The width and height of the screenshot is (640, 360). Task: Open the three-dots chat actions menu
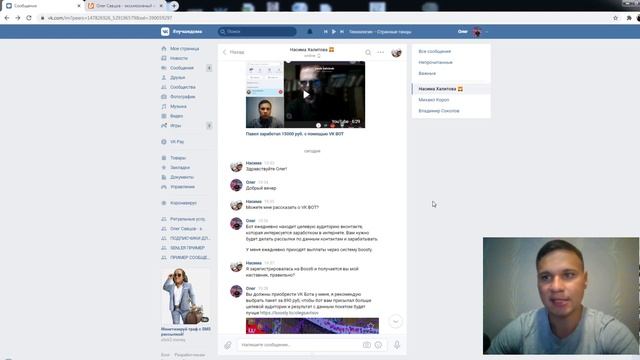coord(380,52)
